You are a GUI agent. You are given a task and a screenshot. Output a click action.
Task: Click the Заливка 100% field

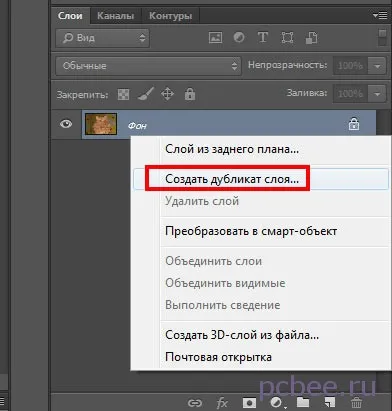[x=350, y=94]
